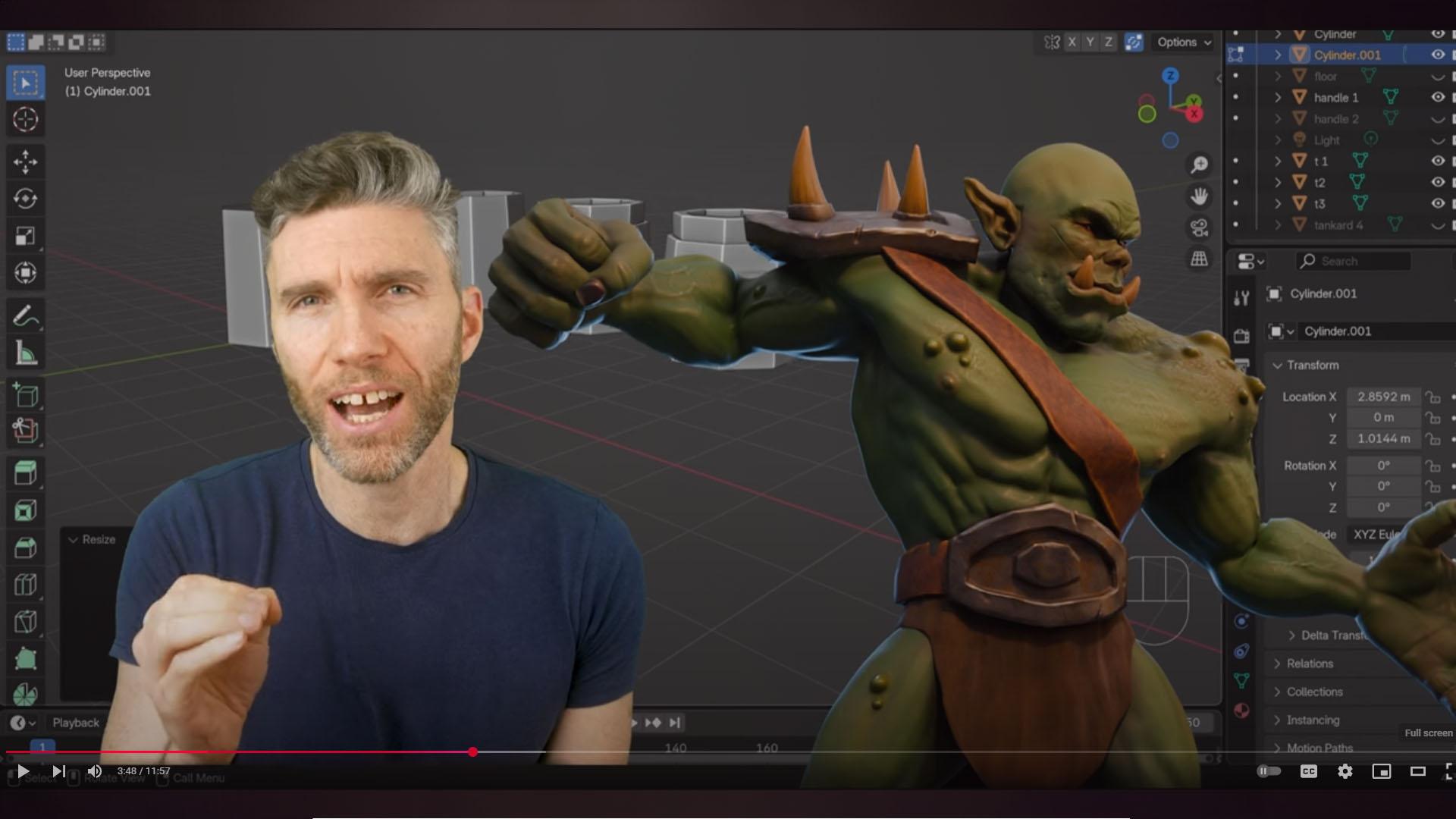Focus the properties Search field
The image size is (1456, 819).
point(1353,262)
